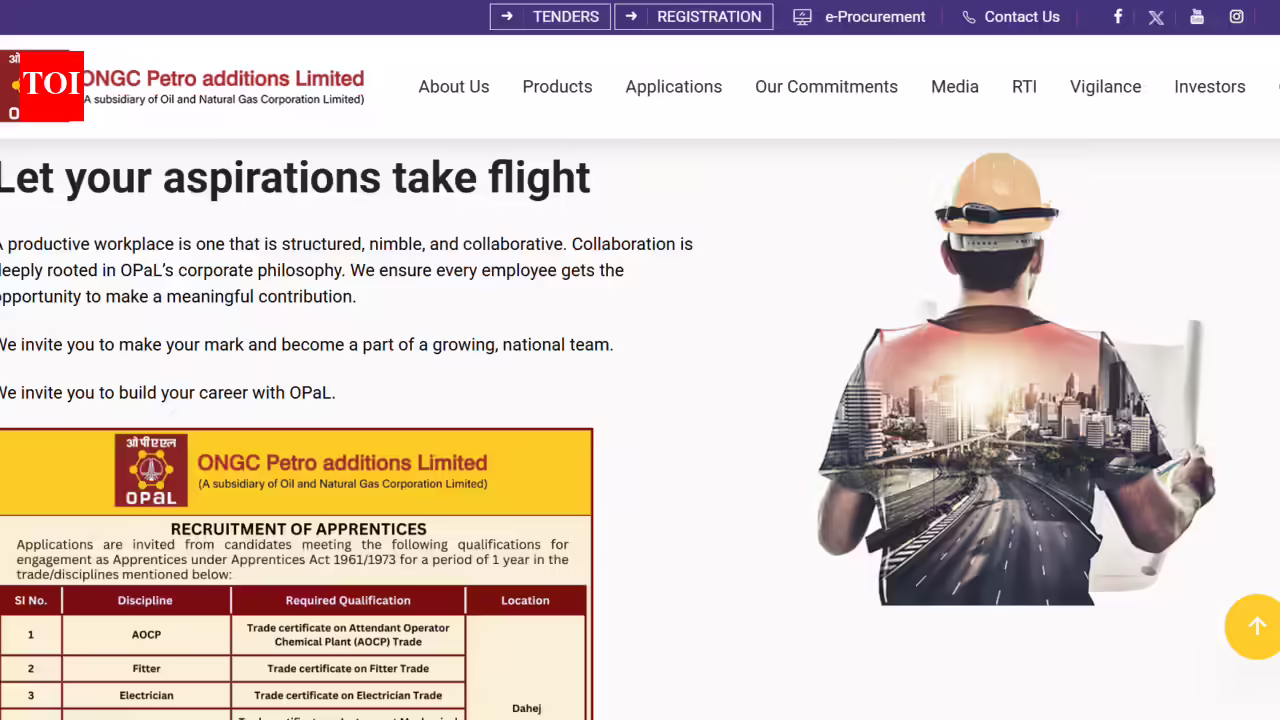Open the X (Twitter) social icon
This screenshot has width=1280, height=720.
(x=1156, y=17)
